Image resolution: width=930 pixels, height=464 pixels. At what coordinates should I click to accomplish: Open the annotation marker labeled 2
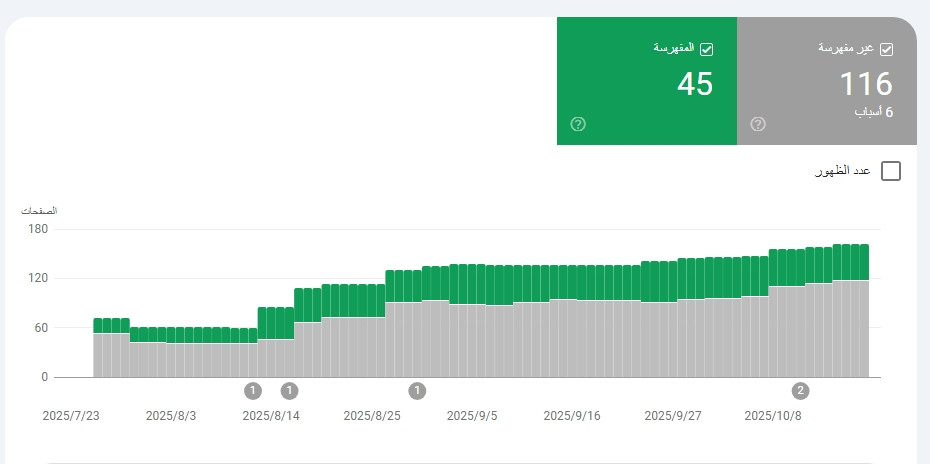[800, 390]
